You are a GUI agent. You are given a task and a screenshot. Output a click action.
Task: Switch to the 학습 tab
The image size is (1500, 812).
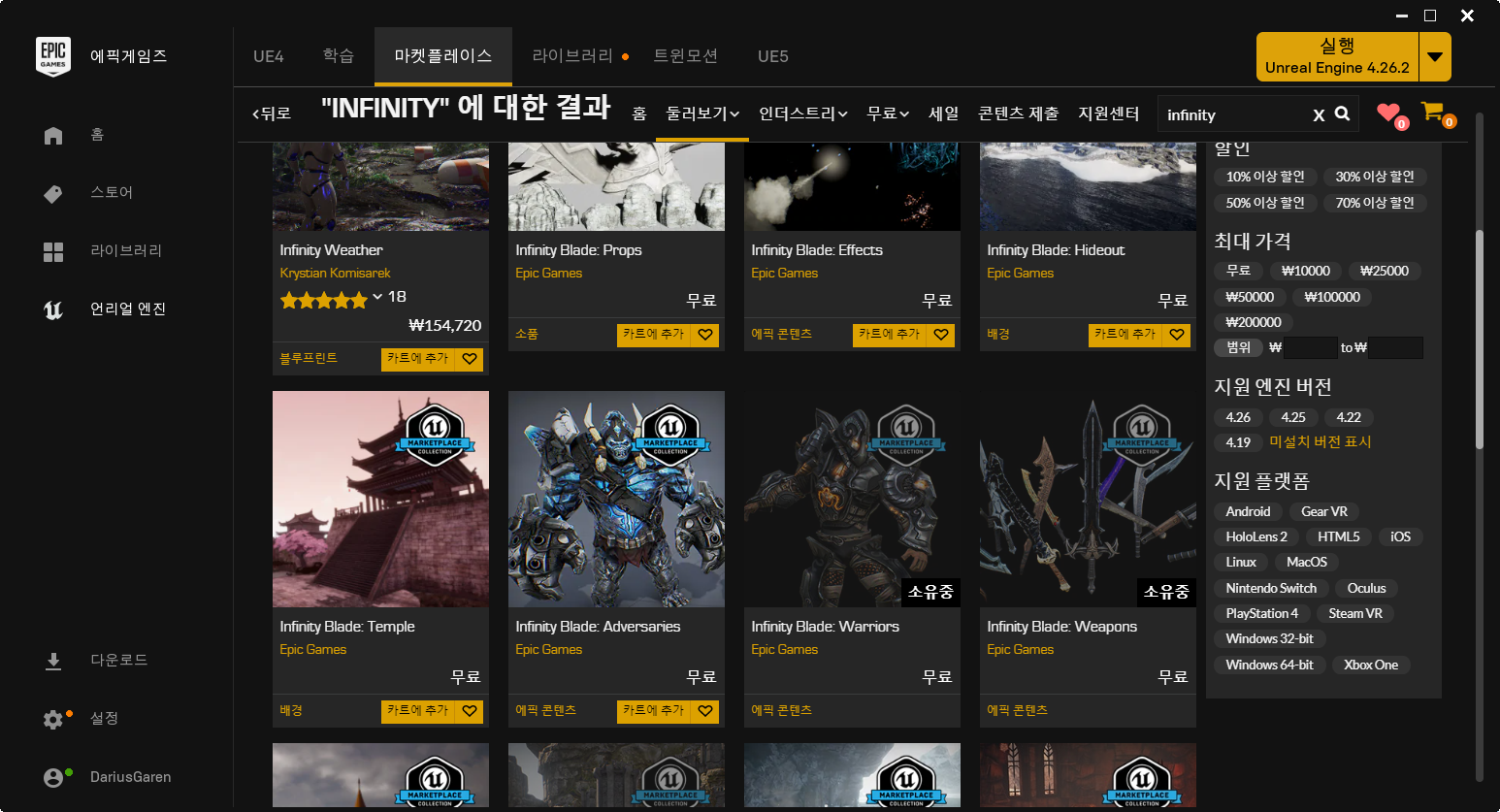(x=339, y=56)
